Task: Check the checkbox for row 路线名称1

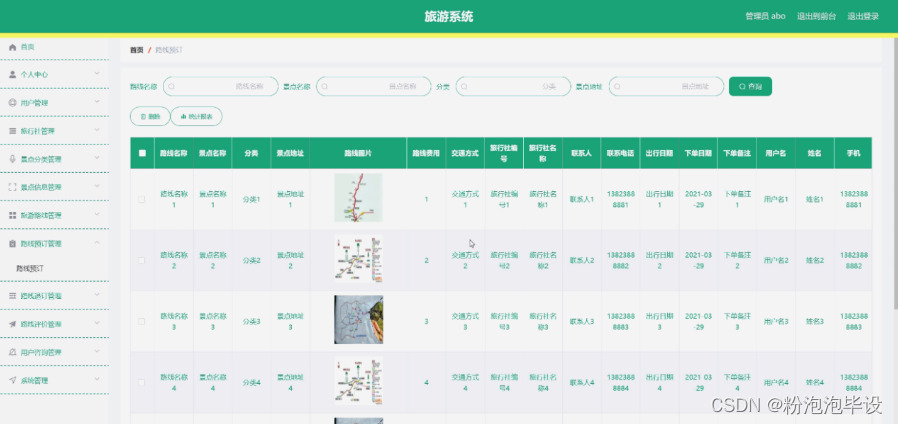Action: [x=142, y=199]
